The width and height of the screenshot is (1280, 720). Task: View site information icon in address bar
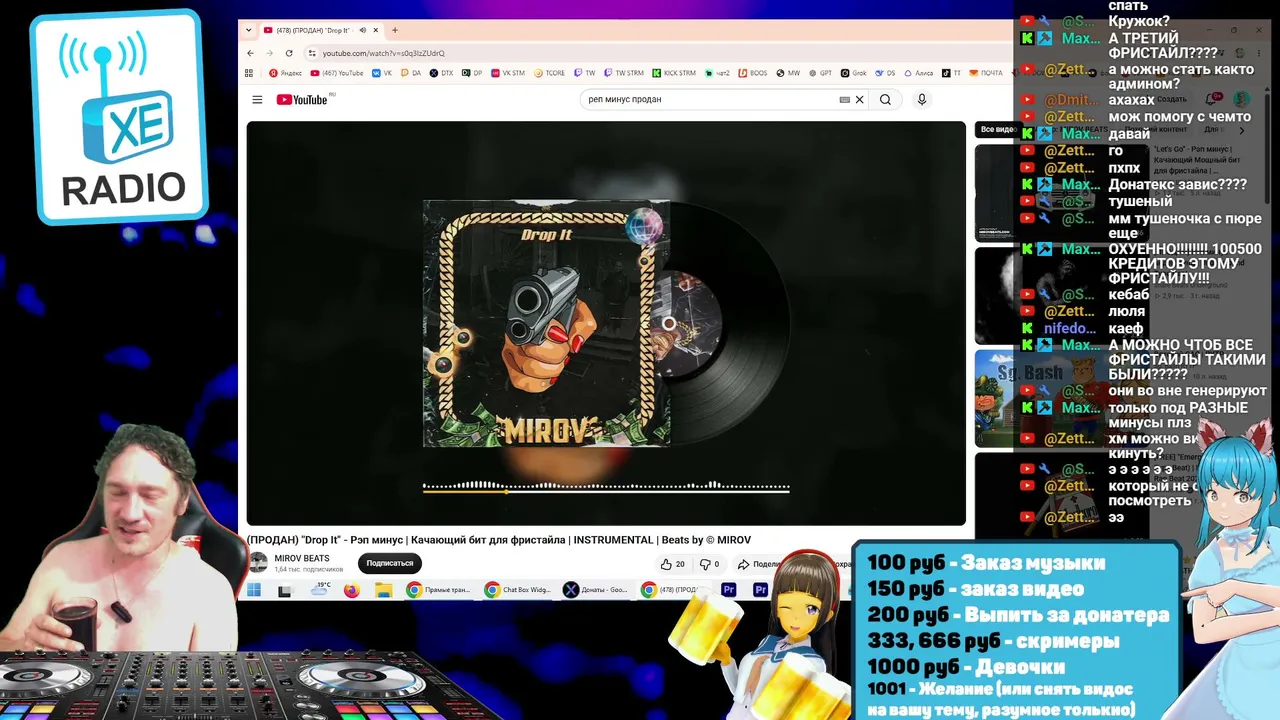coord(312,53)
